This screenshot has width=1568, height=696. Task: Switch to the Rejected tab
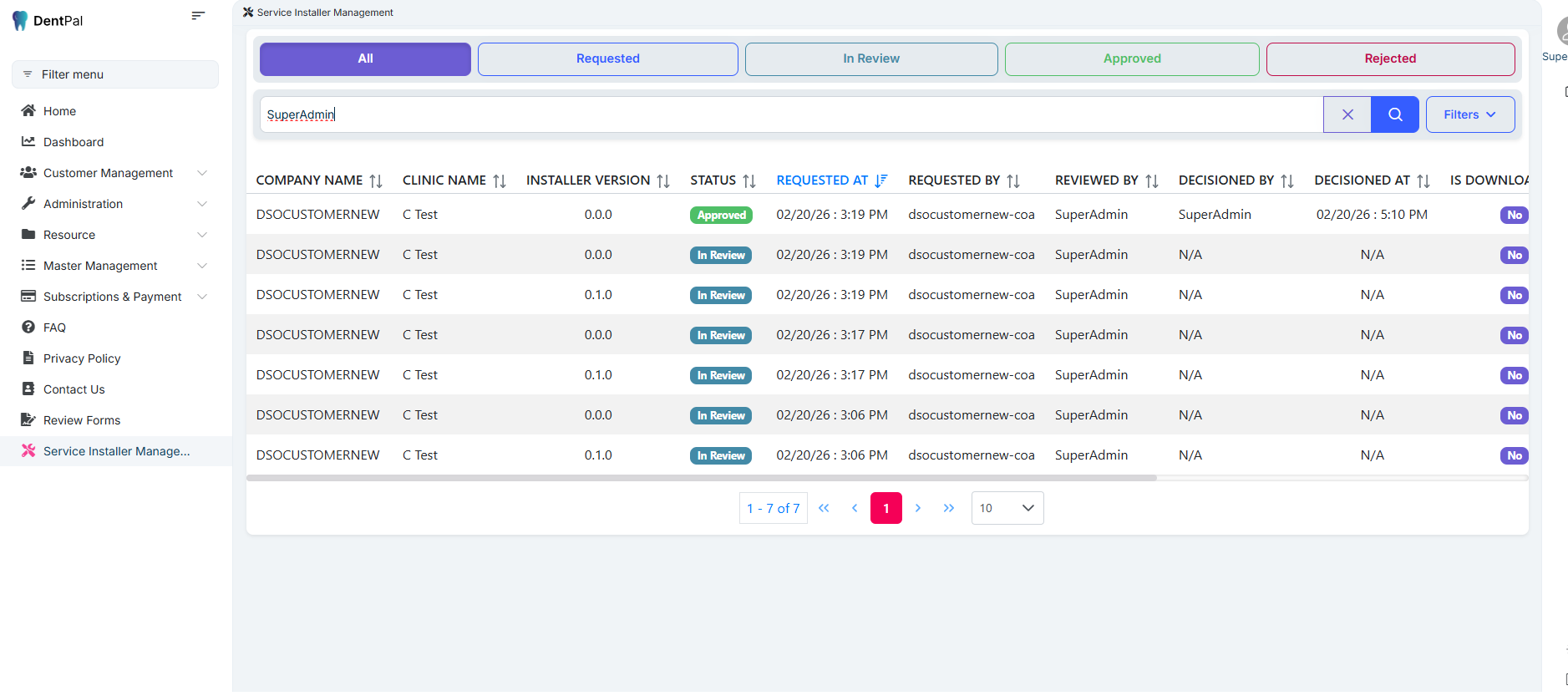[x=1389, y=58]
